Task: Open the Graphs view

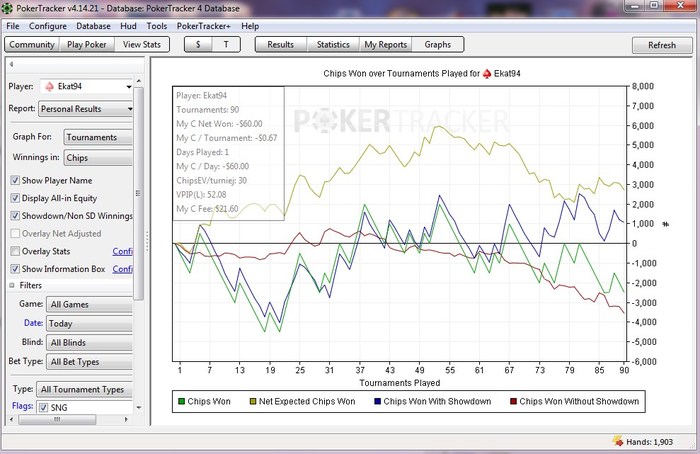Action: click(x=438, y=45)
